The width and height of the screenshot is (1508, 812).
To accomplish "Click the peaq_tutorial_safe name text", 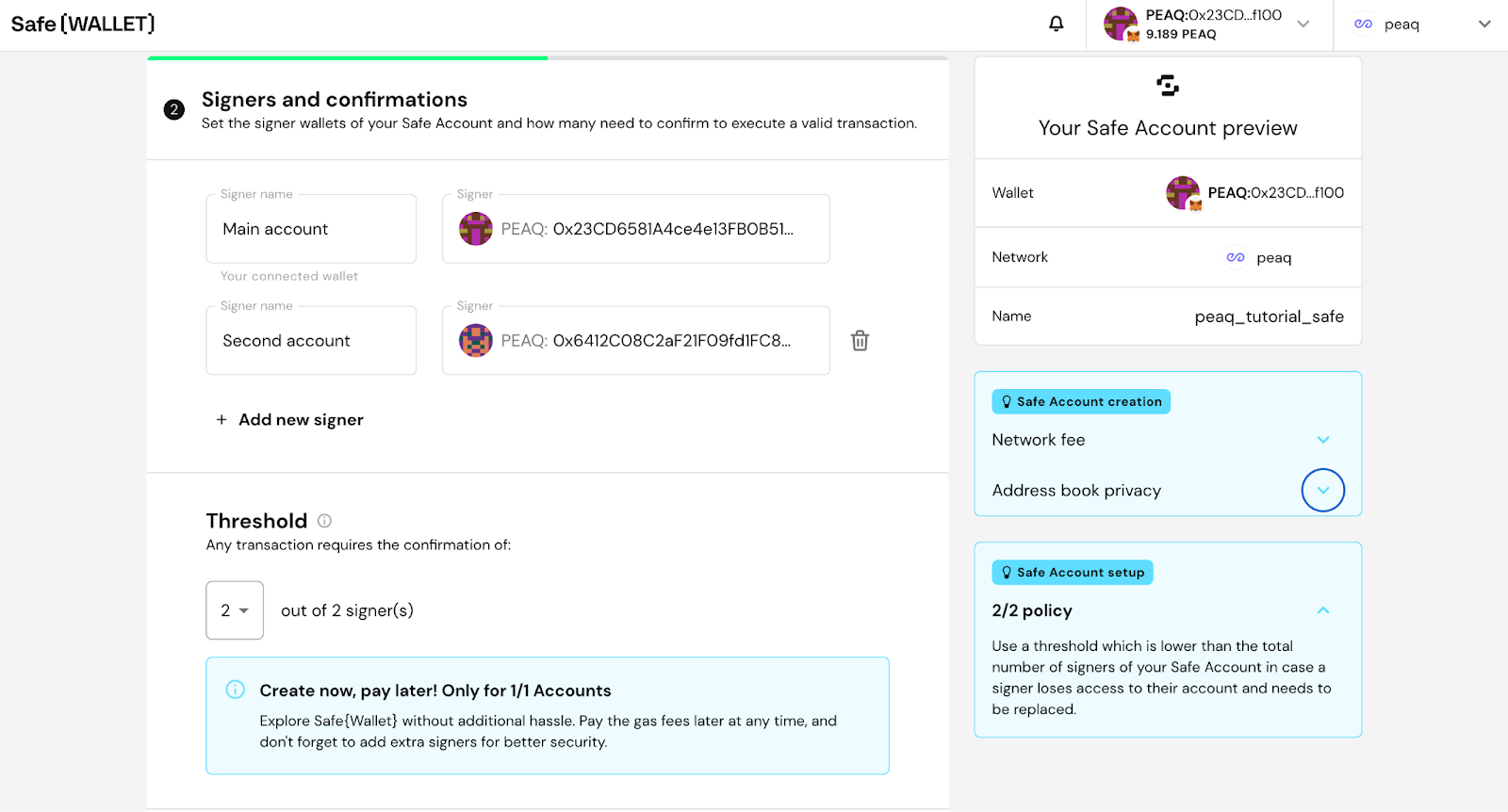I will [x=1270, y=317].
